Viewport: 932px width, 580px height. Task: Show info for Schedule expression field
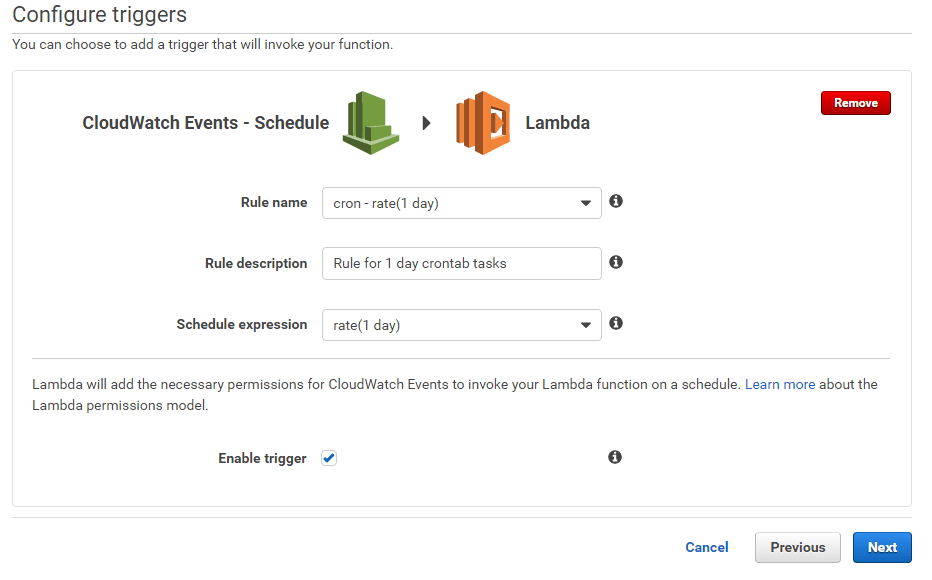pyautogui.click(x=616, y=323)
